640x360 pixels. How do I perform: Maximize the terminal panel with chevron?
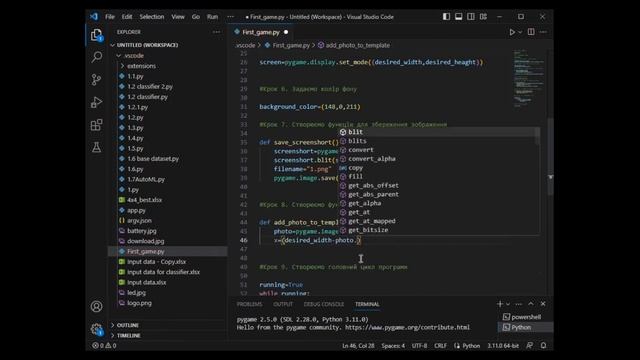click(x=531, y=304)
